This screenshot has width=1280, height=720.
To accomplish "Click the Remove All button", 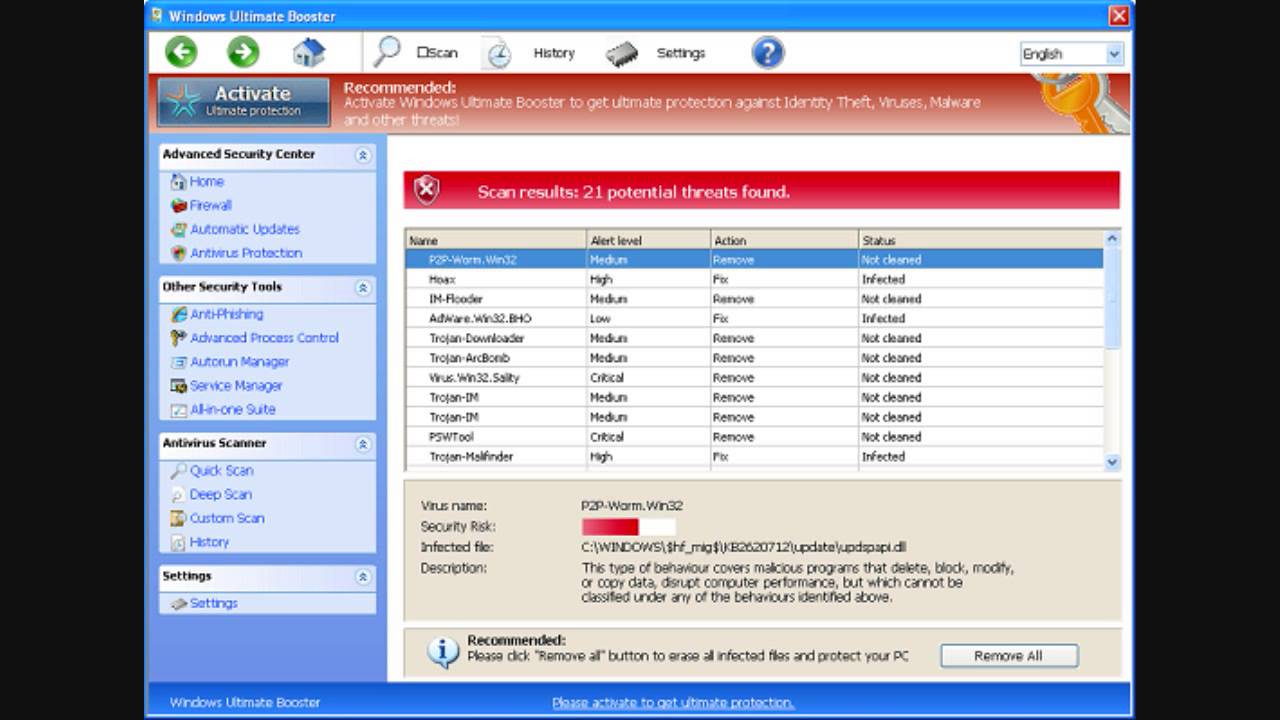I will [1009, 656].
